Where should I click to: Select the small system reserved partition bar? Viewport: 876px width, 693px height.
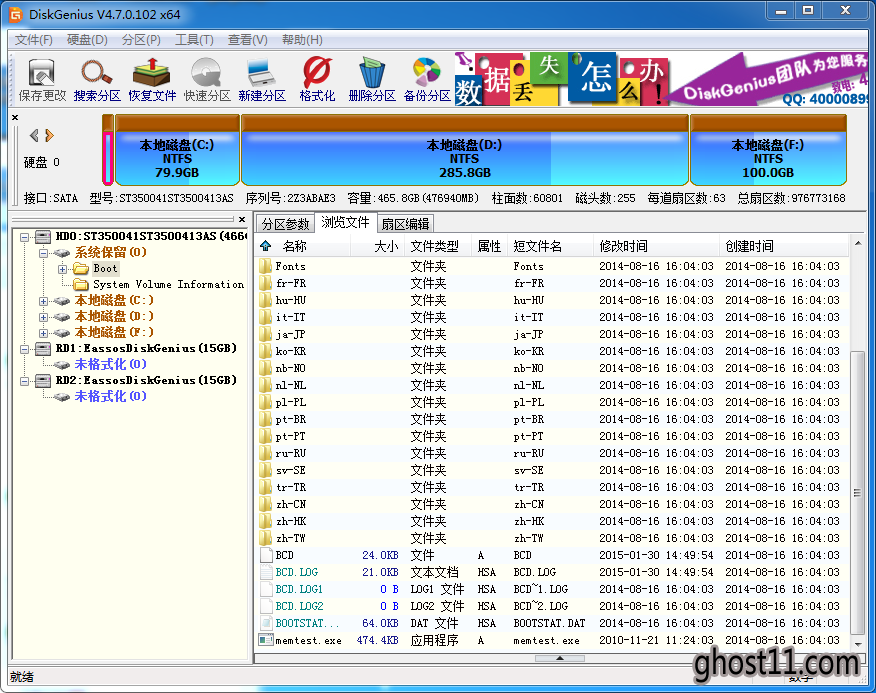point(108,149)
